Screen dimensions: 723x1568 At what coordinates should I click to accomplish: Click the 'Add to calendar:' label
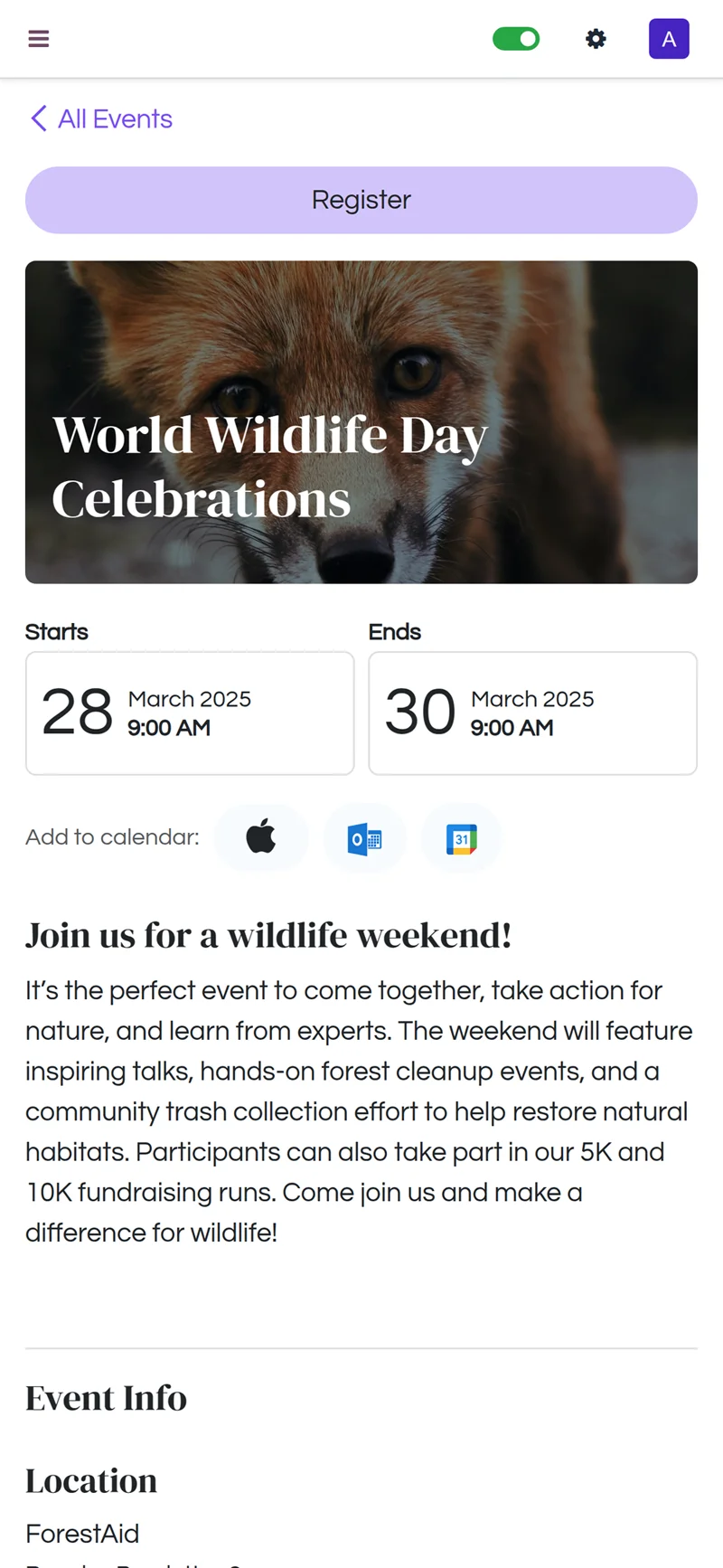pyautogui.click(x=112, y=837)
